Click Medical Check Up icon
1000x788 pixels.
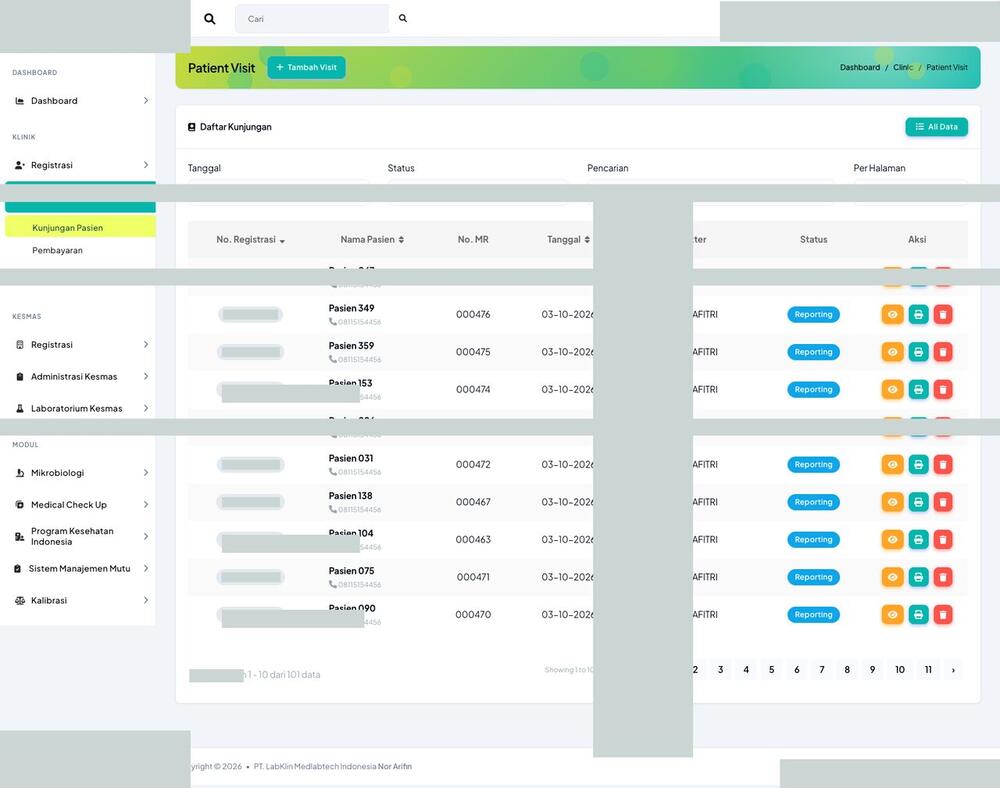tap(20, 505)
